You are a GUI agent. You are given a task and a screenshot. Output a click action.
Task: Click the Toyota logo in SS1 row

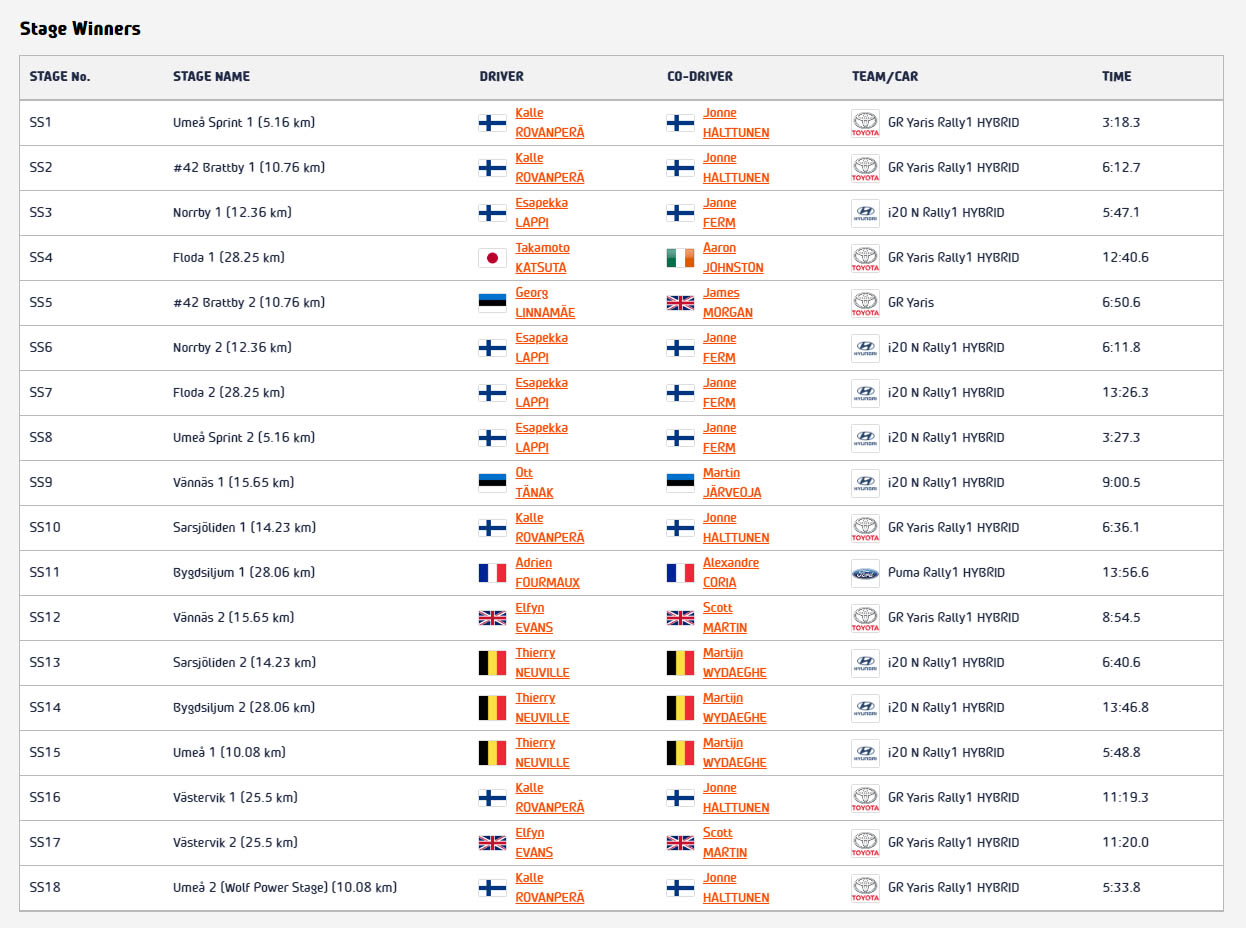click(x=865, y=123)
